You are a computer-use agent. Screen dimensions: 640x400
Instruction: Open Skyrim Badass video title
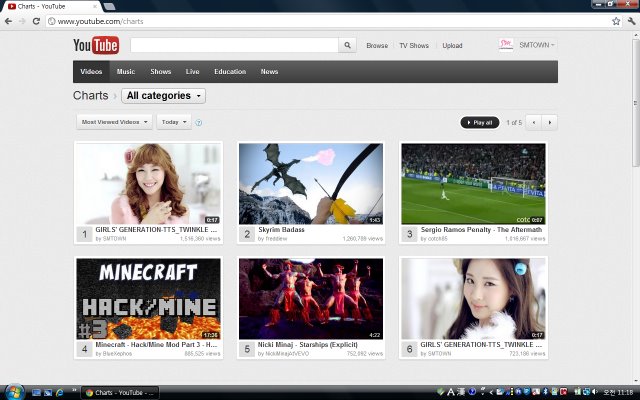(x=281, y=229)
